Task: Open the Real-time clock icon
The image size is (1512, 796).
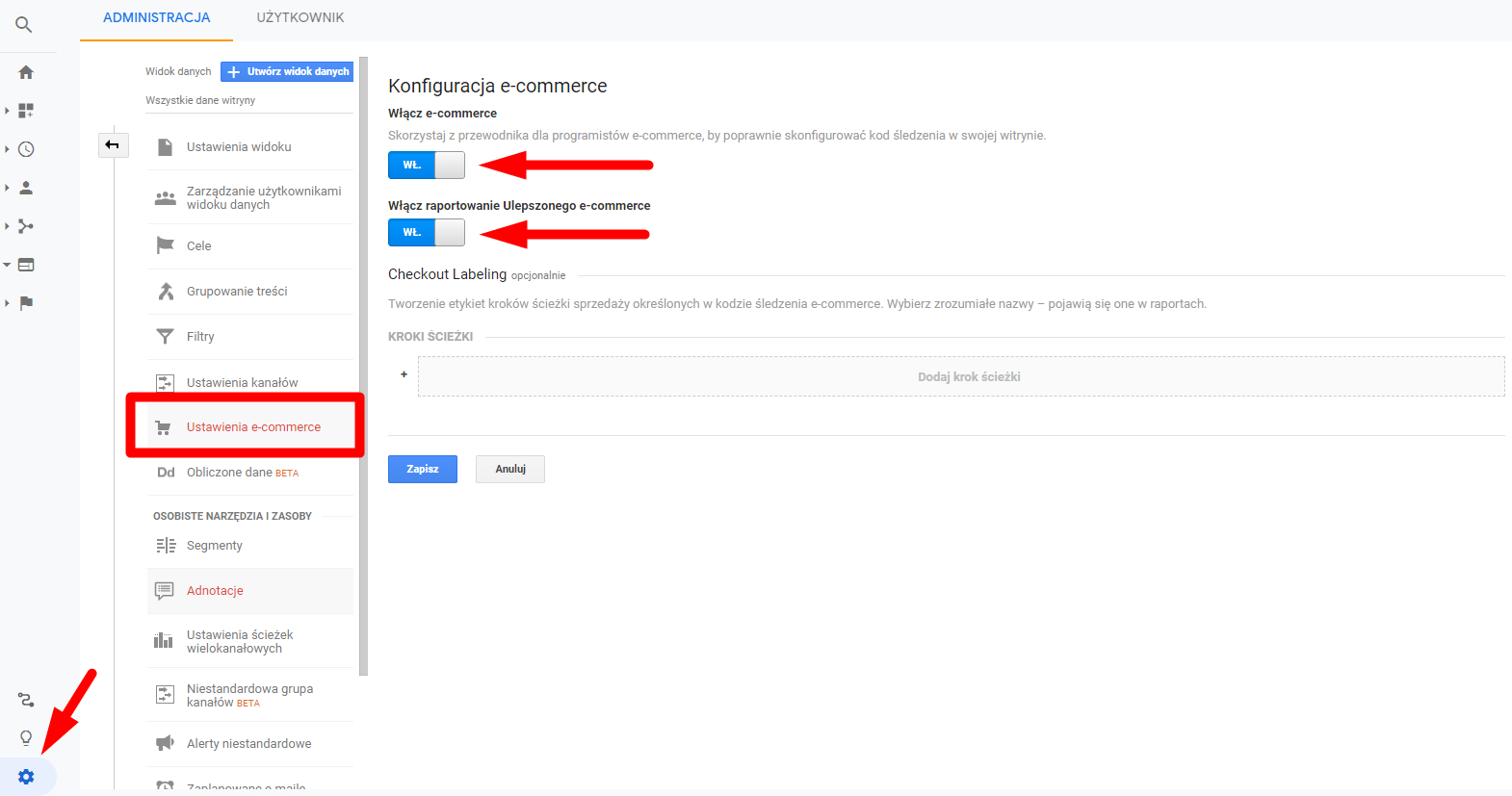Action: pyautogui.click(x=26, y=149)
